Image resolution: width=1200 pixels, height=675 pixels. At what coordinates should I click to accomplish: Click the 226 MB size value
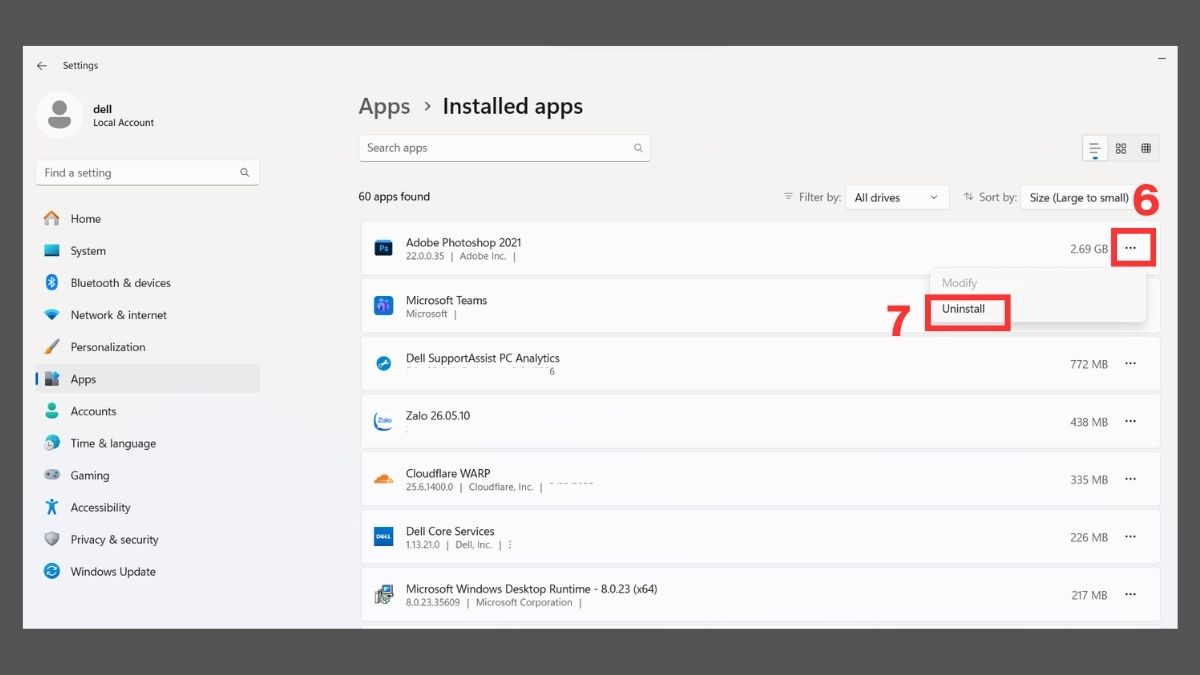pyautogui.click(x=1089, y=538)
